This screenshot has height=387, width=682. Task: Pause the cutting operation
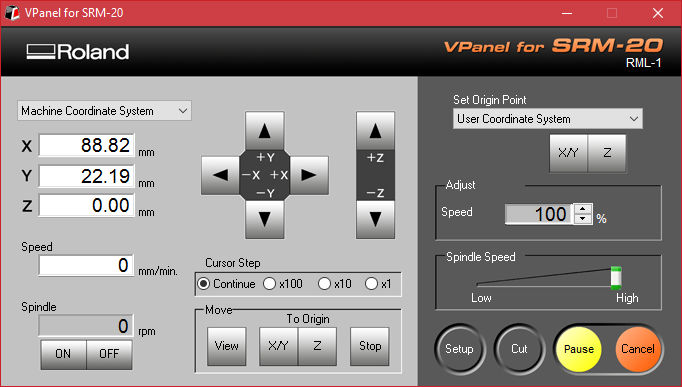click(578, 349)
